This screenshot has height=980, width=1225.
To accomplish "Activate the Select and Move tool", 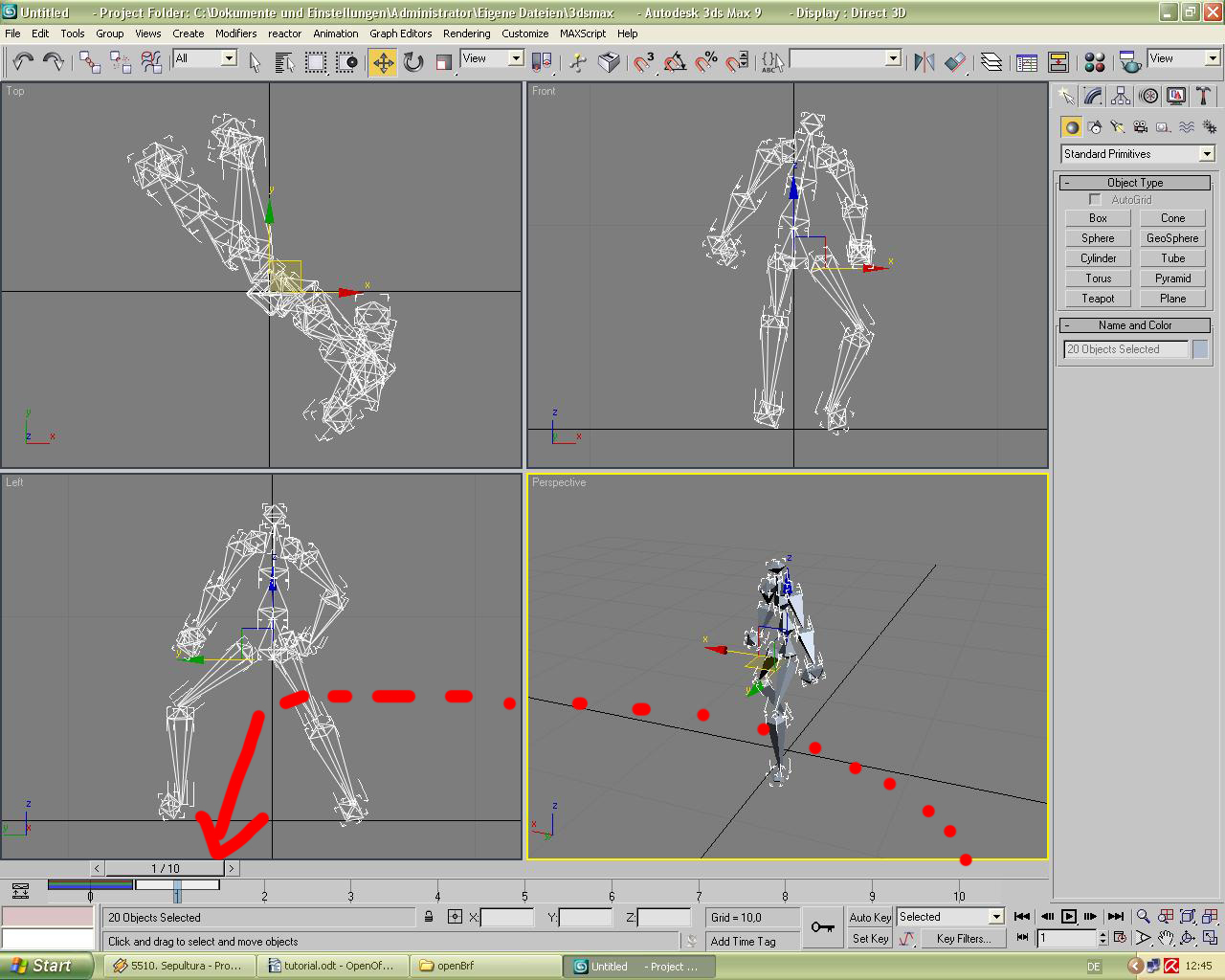I will [x=383, y=63].
